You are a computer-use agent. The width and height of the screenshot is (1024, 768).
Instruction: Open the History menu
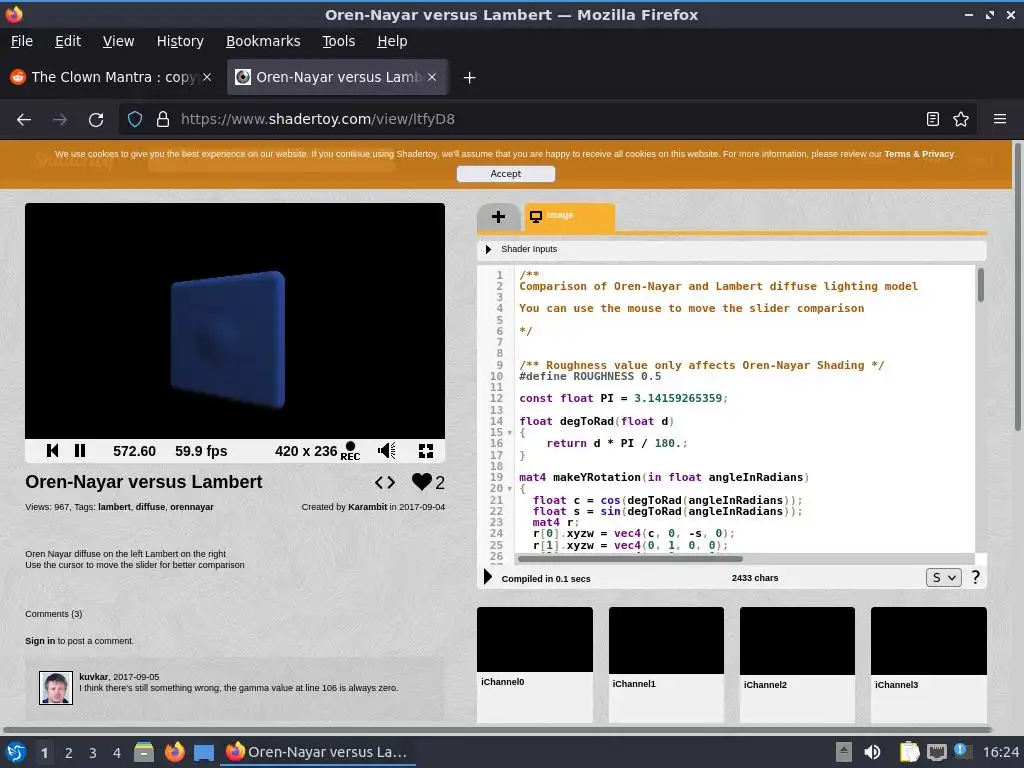pyautogui.click(x=180, y=41)
